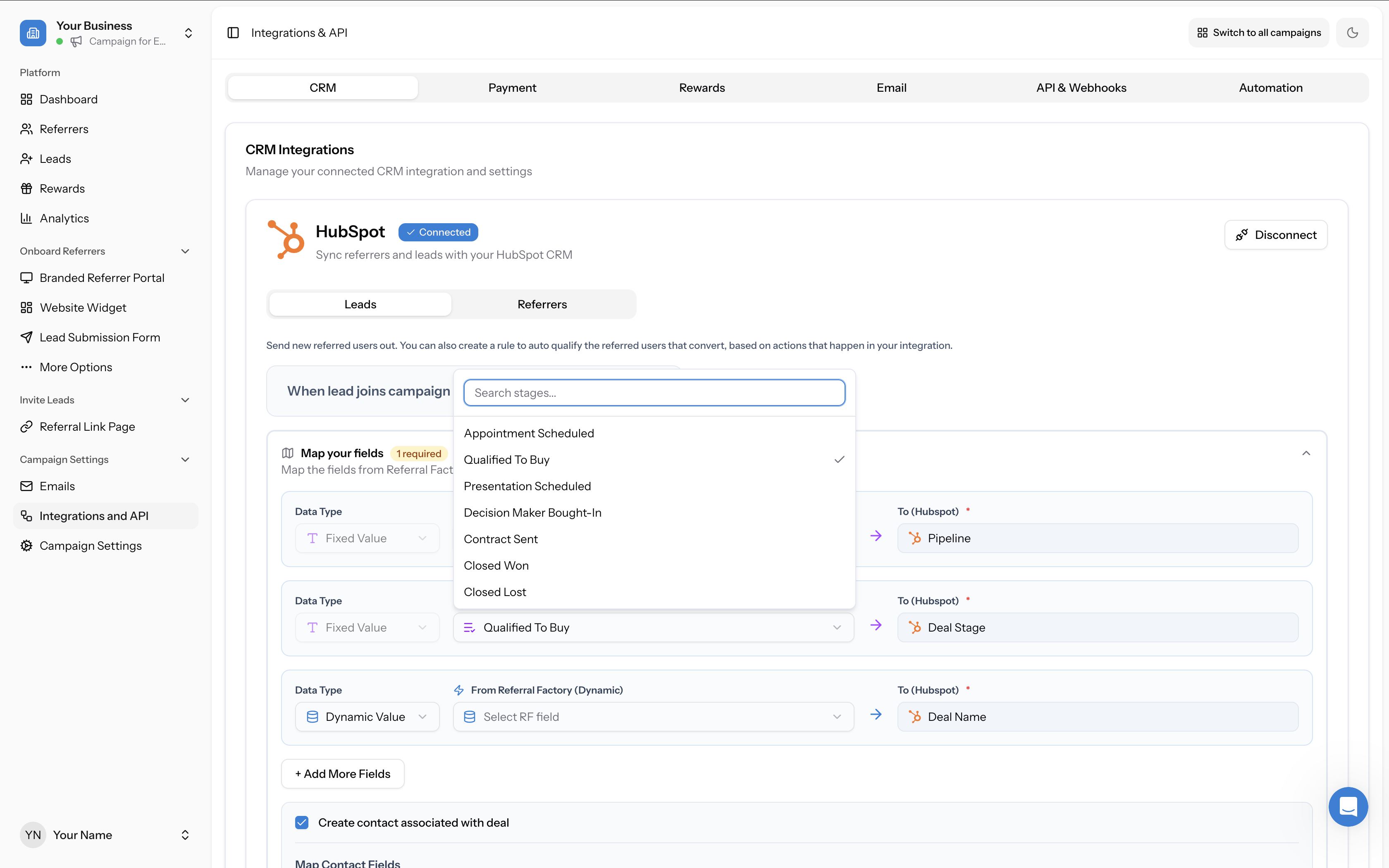Screen dimensions: 1389x868
Task: Switch to the Referrers tab
Action: [x=542, y=304]
